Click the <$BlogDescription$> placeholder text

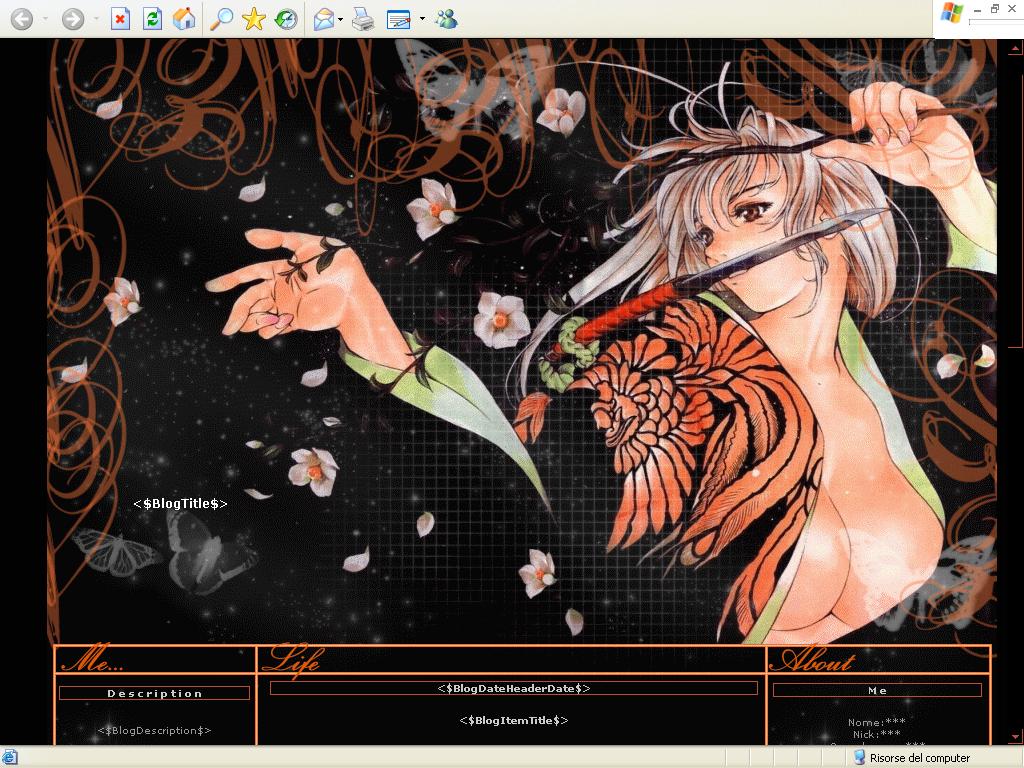coord(154,731)
